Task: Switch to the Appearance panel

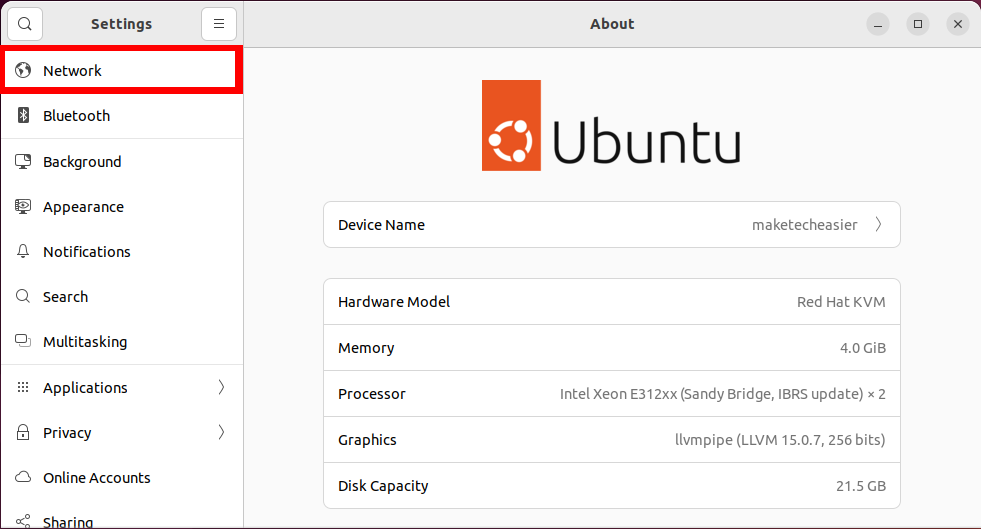Action: pos(122,206)
